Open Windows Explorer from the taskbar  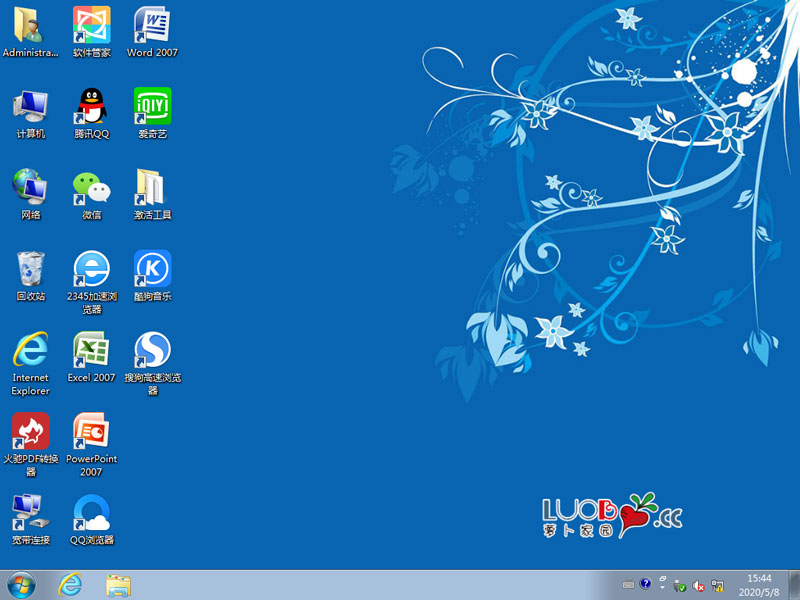tap(118, 585)
